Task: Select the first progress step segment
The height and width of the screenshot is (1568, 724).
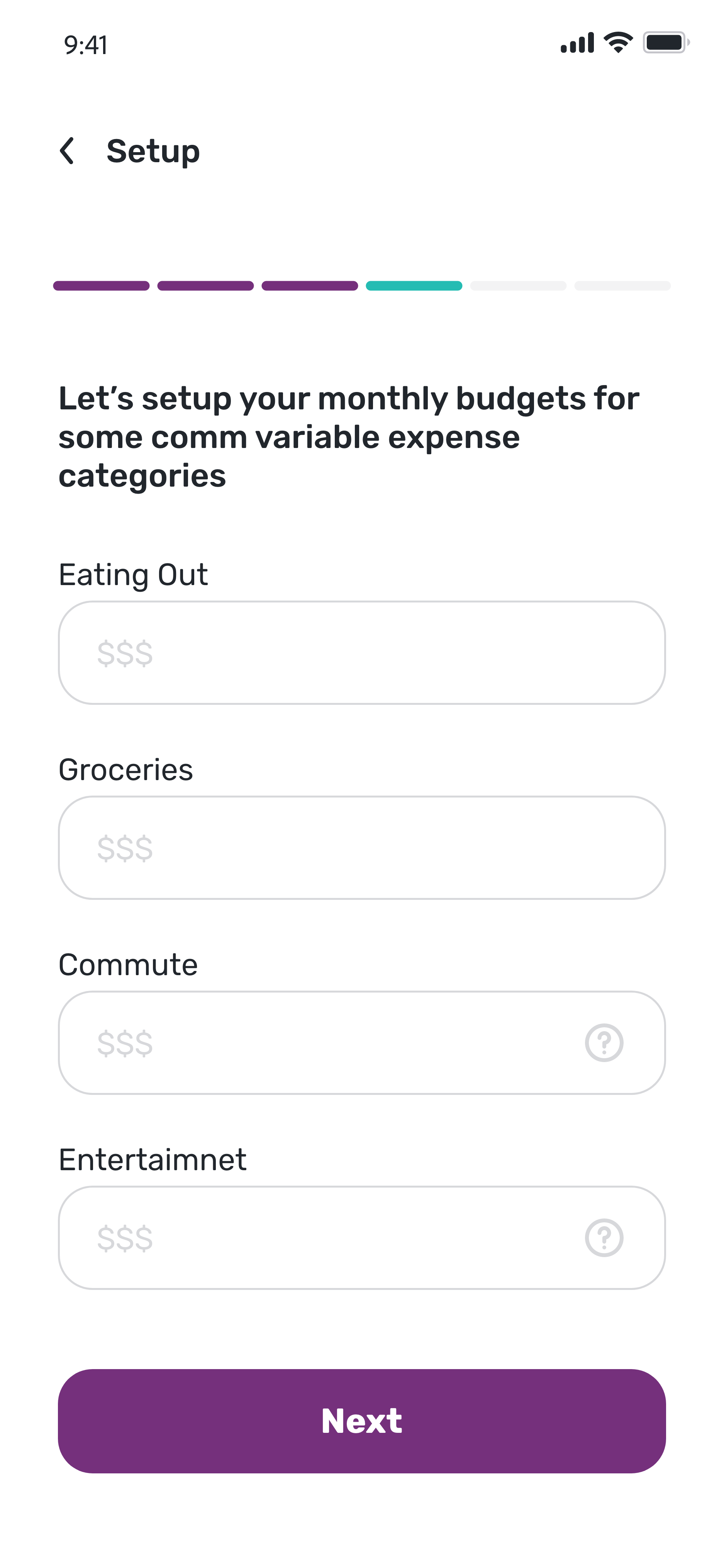Action: (101, 285)
